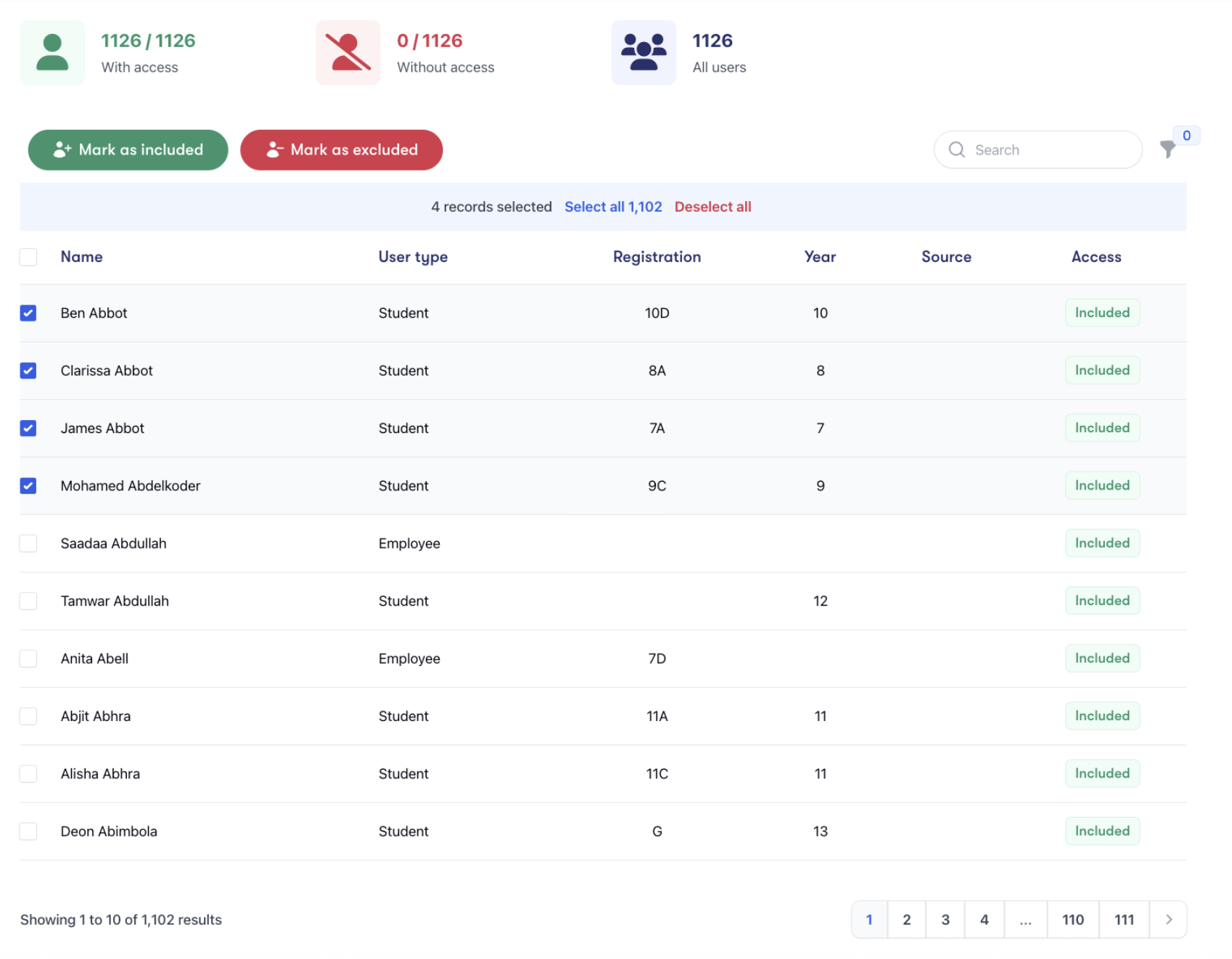Click the Select all 1,102 link

[x=612, y=207]
